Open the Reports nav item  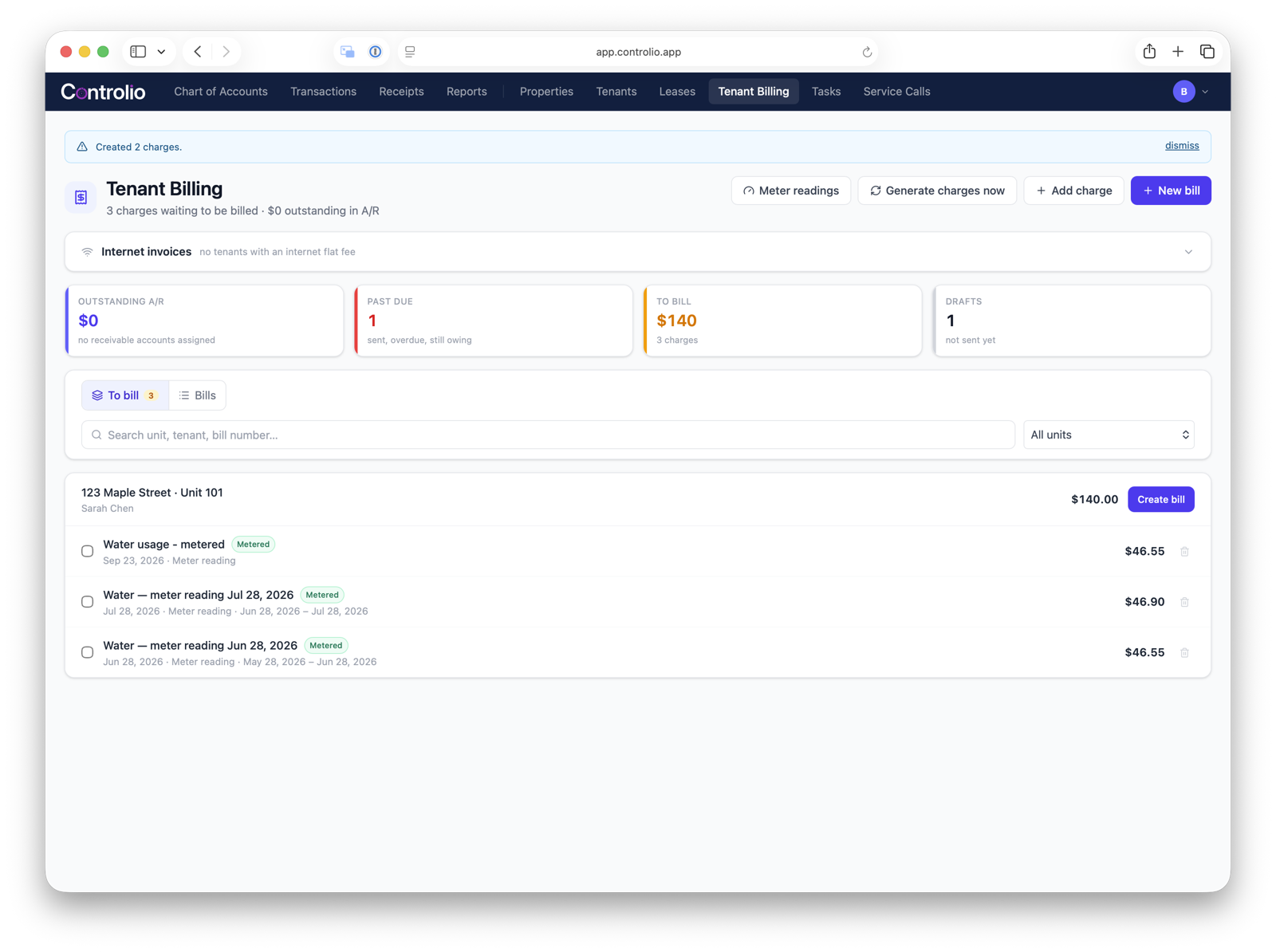(467, 92)
